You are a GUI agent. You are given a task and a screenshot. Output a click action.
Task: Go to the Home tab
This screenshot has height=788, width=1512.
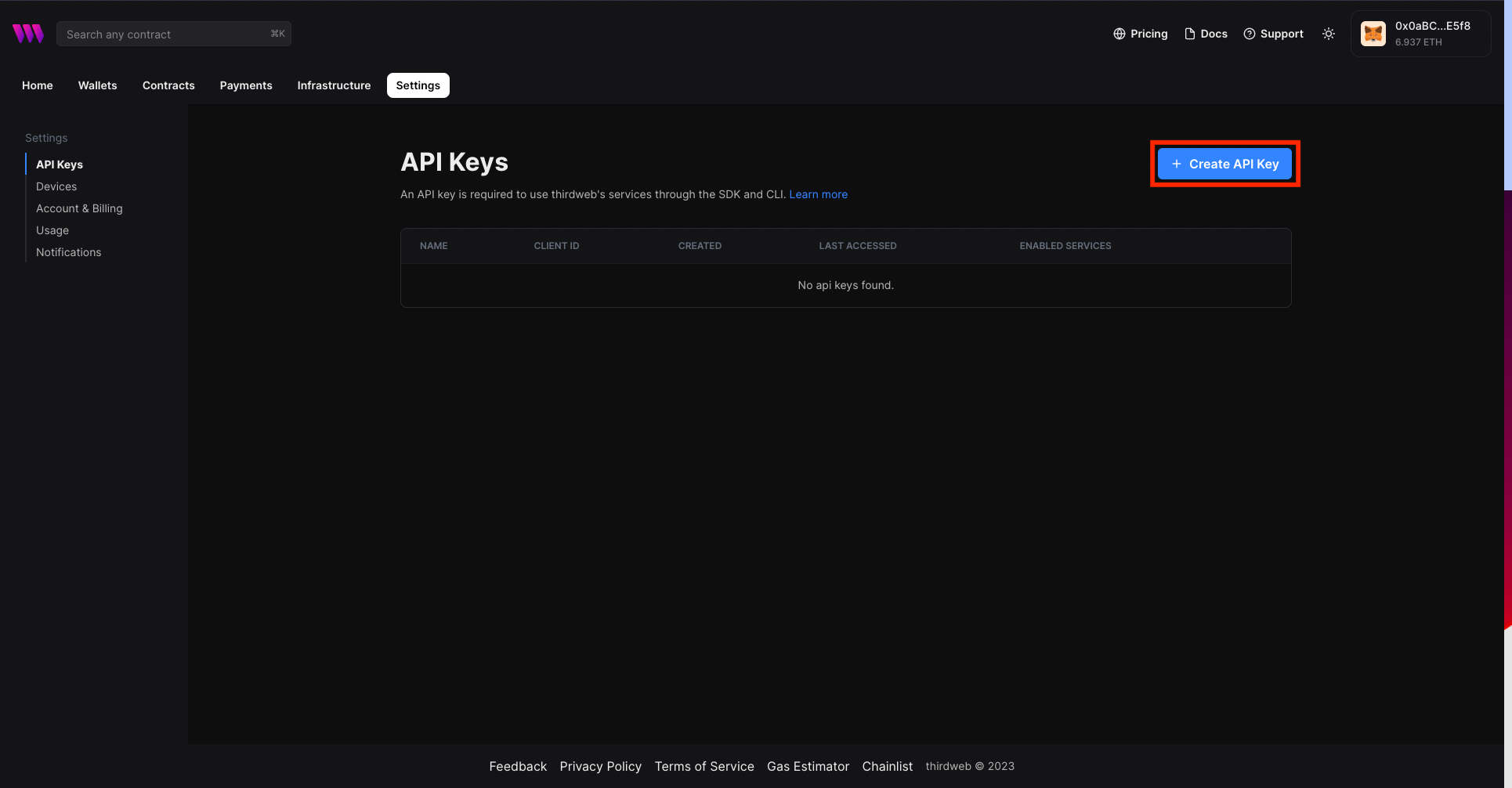pyautogui.click(x=38, y=85)
